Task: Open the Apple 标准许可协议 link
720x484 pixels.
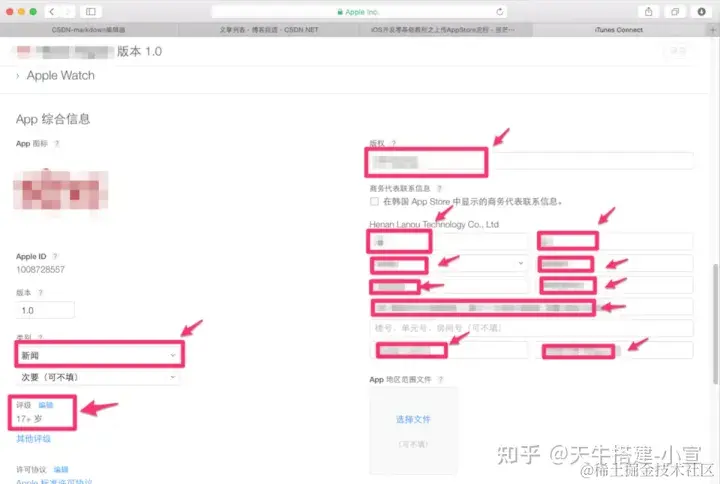Action: 54,481
